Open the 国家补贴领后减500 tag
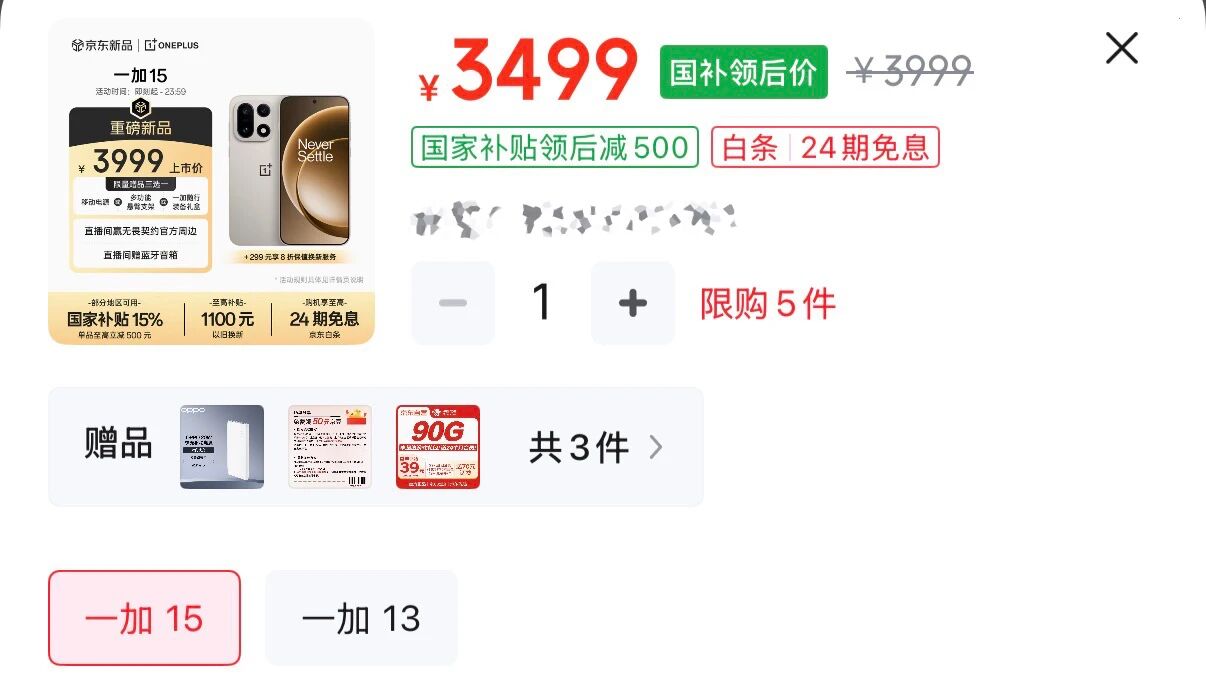The image size is (1206, 690). click(555, 148)
